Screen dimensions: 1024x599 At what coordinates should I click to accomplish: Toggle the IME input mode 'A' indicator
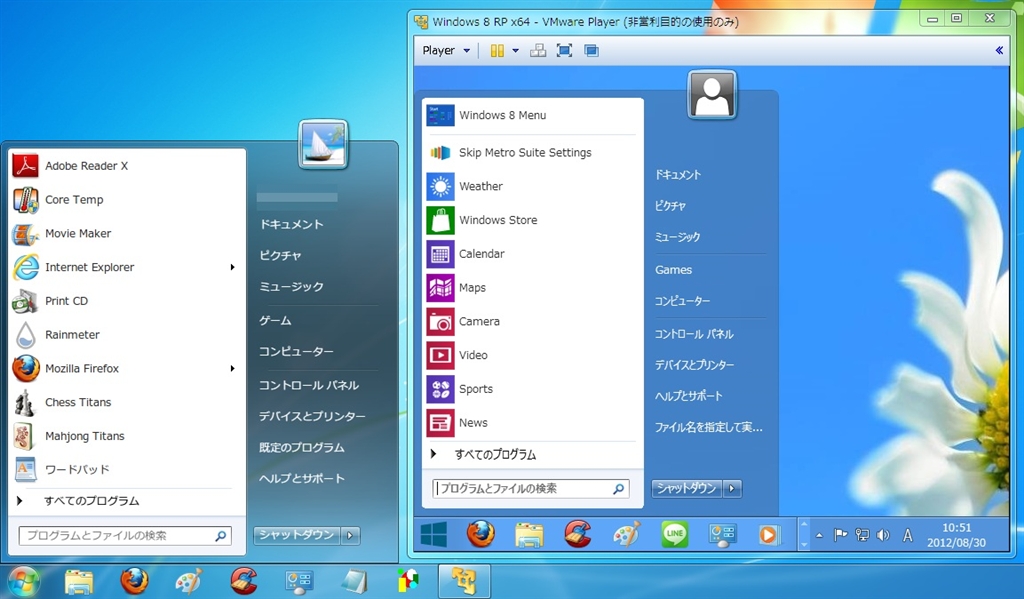908,535
